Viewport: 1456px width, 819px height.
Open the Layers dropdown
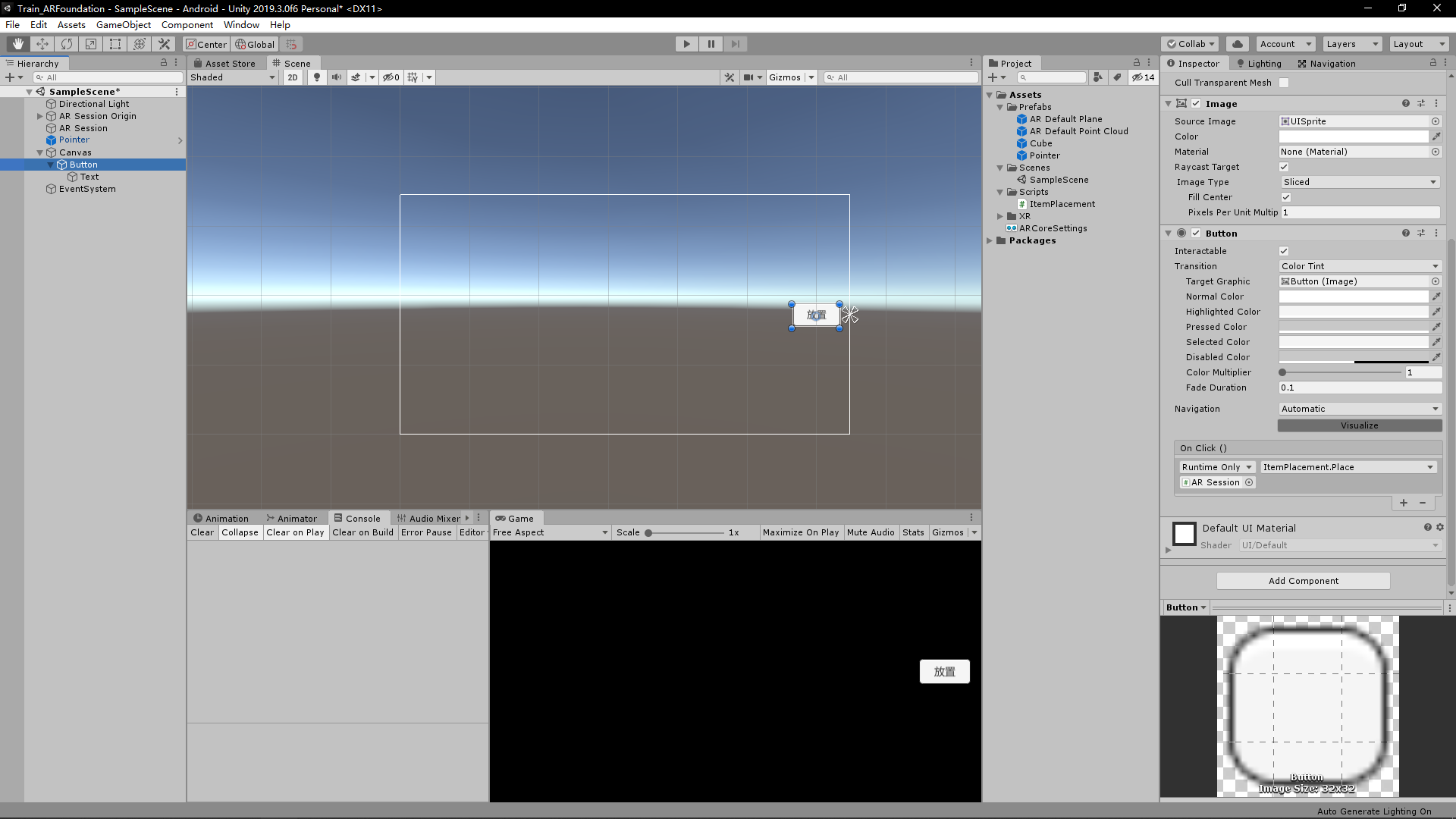pyautogui.click(x=1353, y=44)
